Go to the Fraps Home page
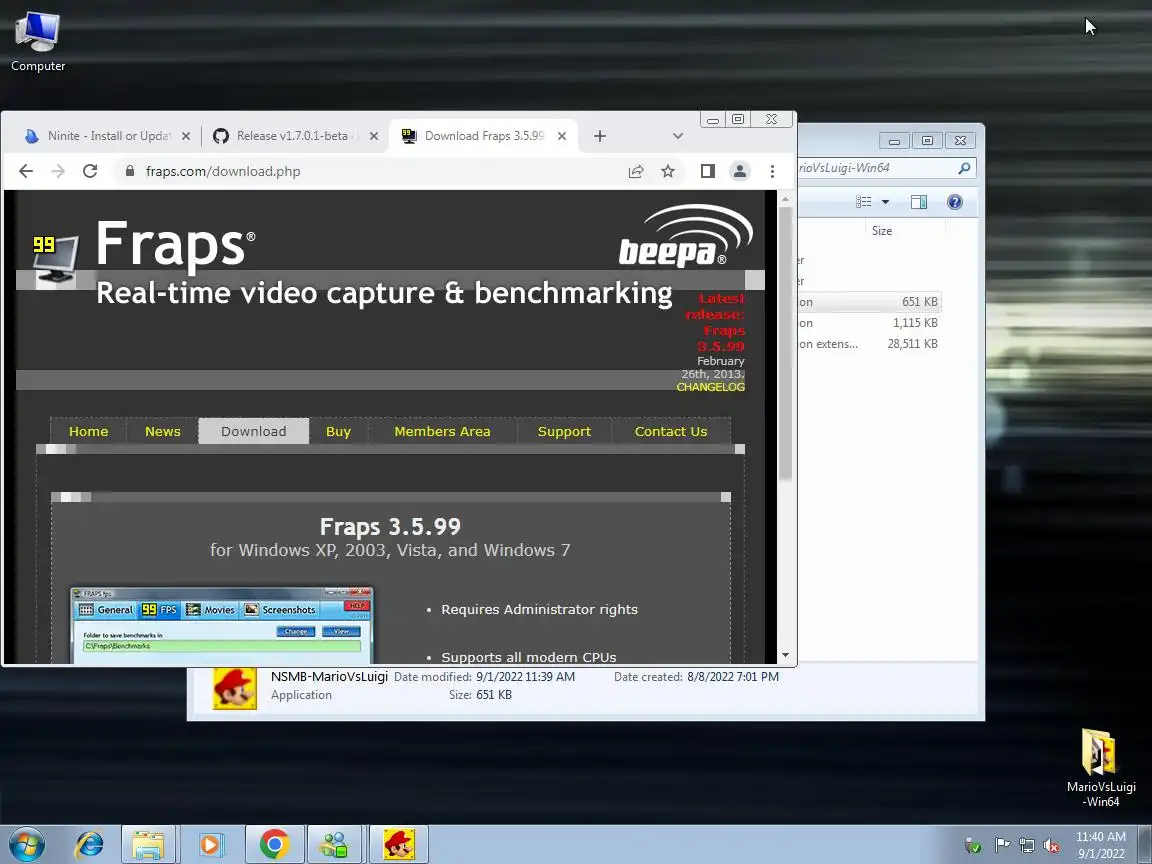This screenshot has height=864, width=1152. click(x=88, y=431)
